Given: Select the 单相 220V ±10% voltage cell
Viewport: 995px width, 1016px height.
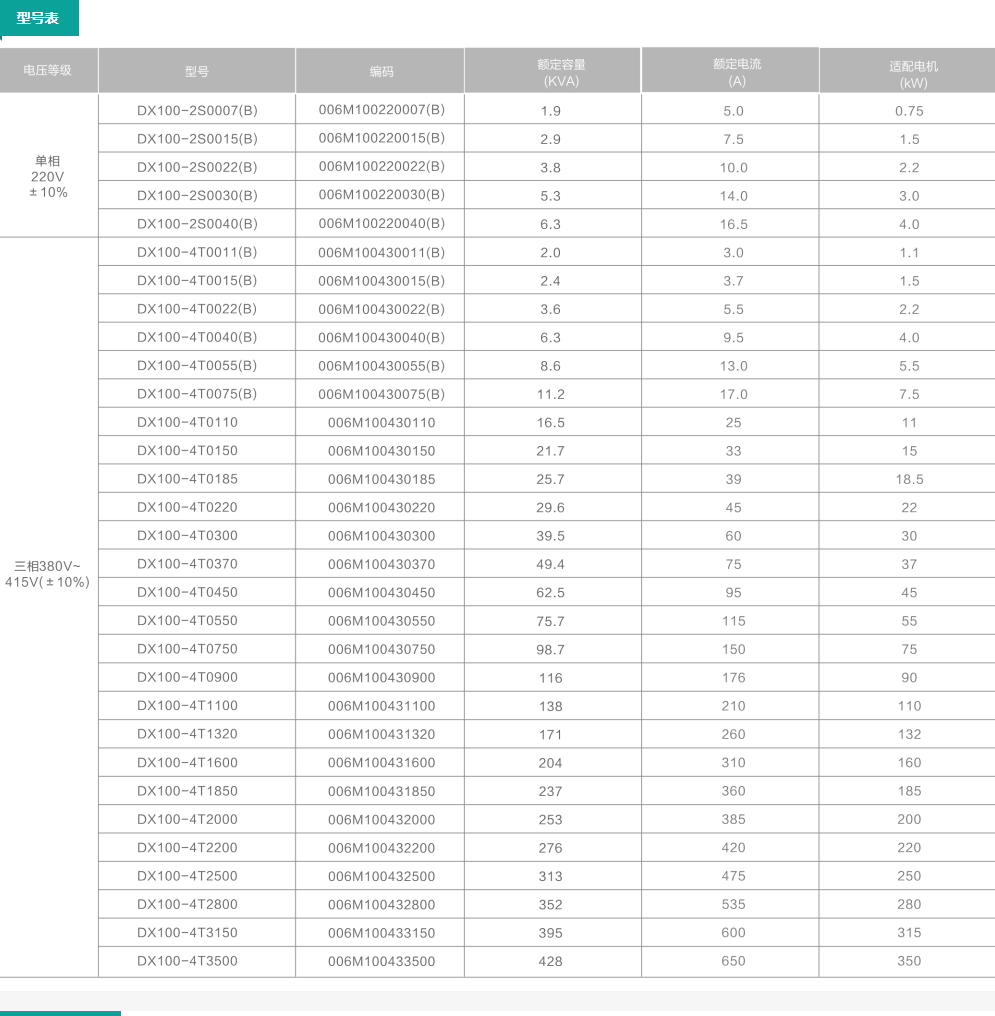Looking at the screenshot, I should 48,176.
